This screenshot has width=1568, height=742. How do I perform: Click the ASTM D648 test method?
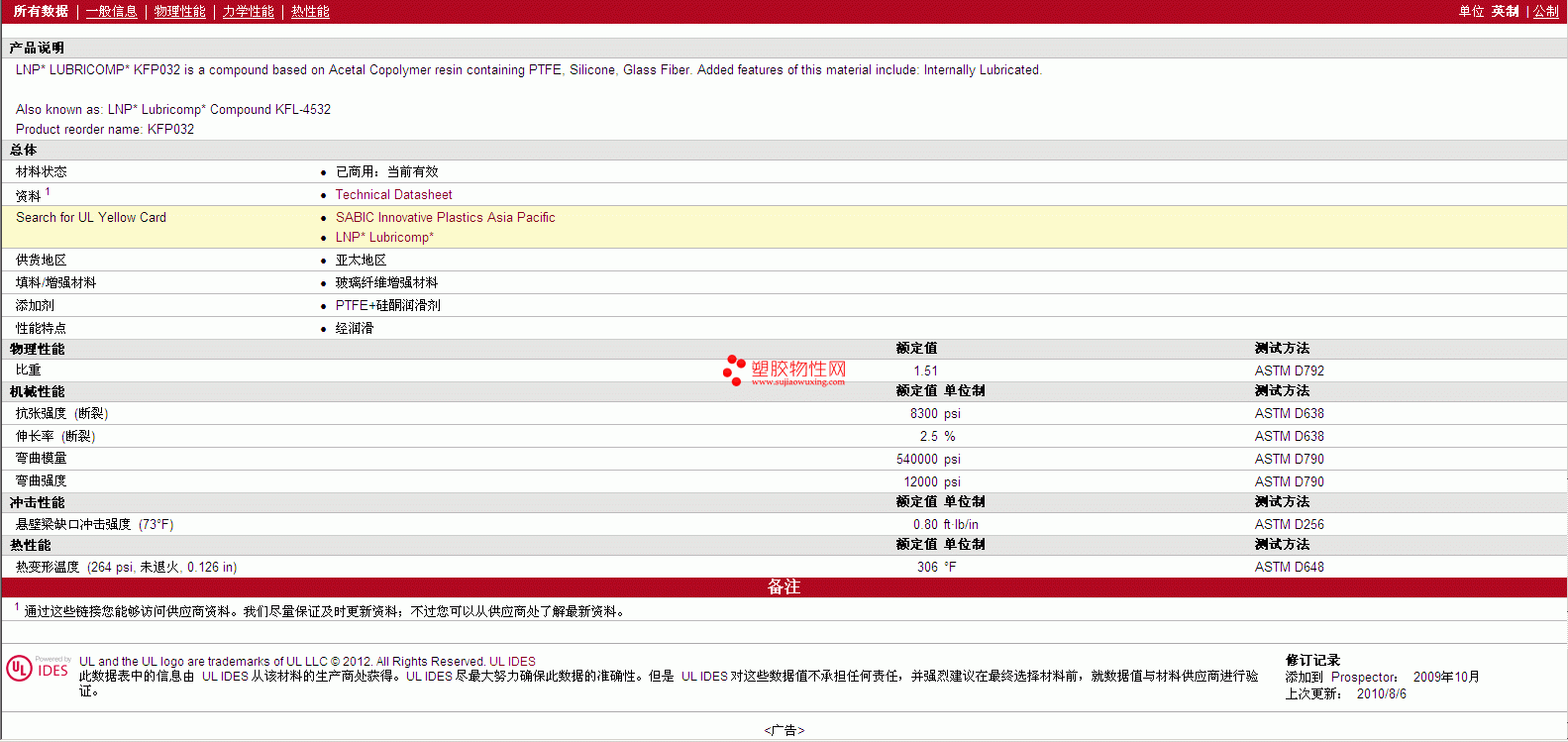point(1289,567)
